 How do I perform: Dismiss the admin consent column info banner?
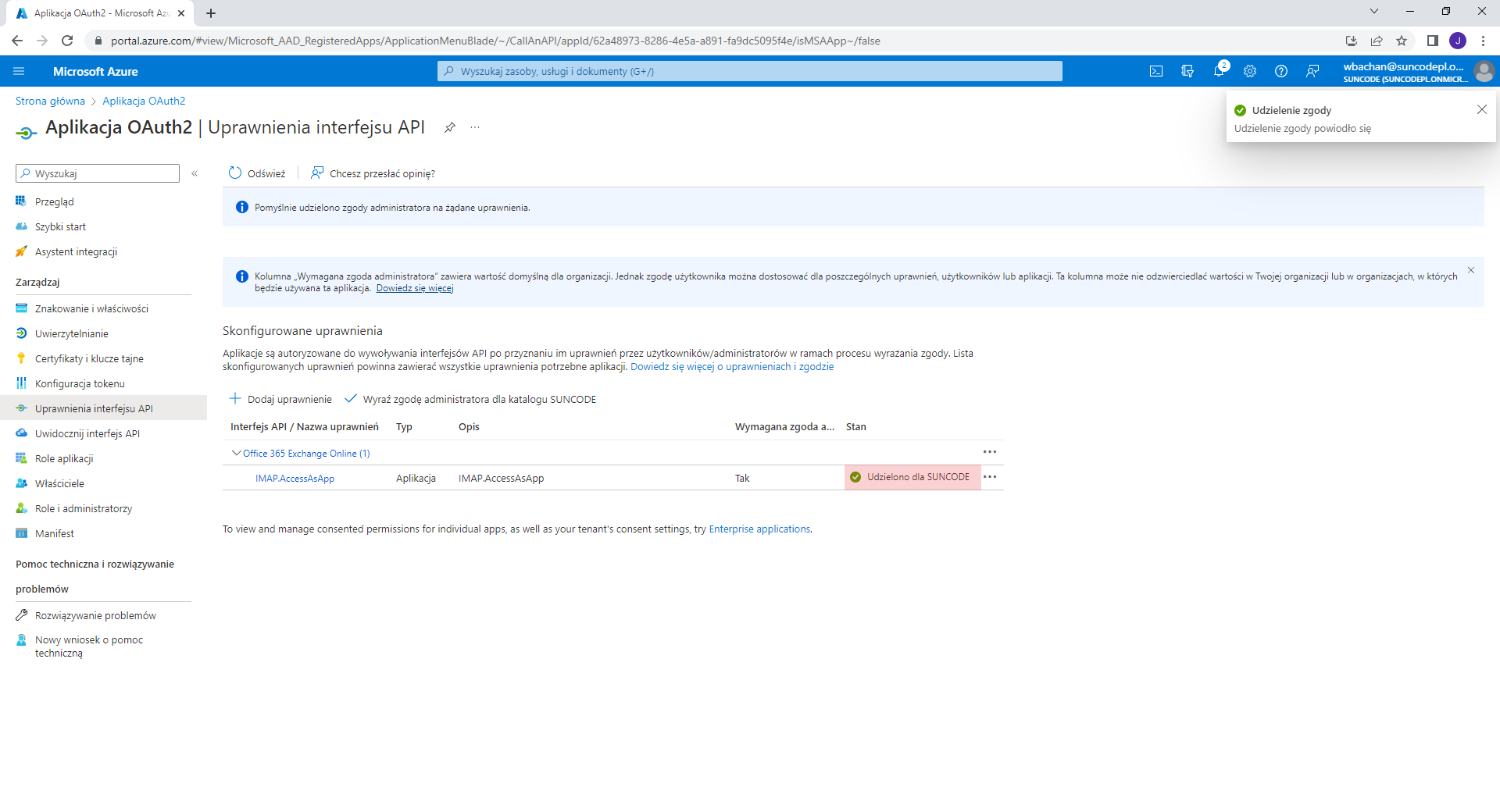coord(1471,270)
